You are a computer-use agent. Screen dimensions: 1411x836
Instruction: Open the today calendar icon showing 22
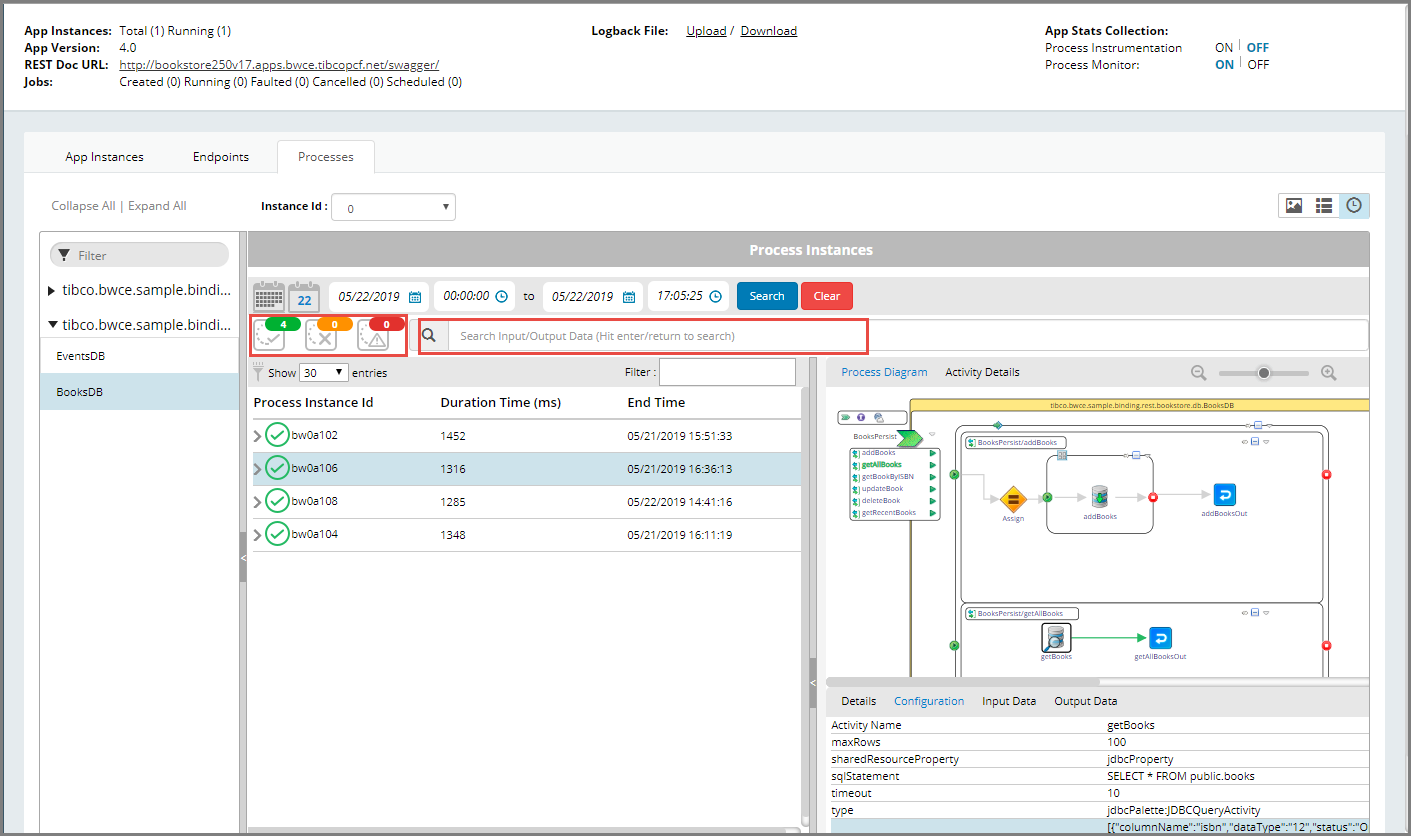point(304,297)
